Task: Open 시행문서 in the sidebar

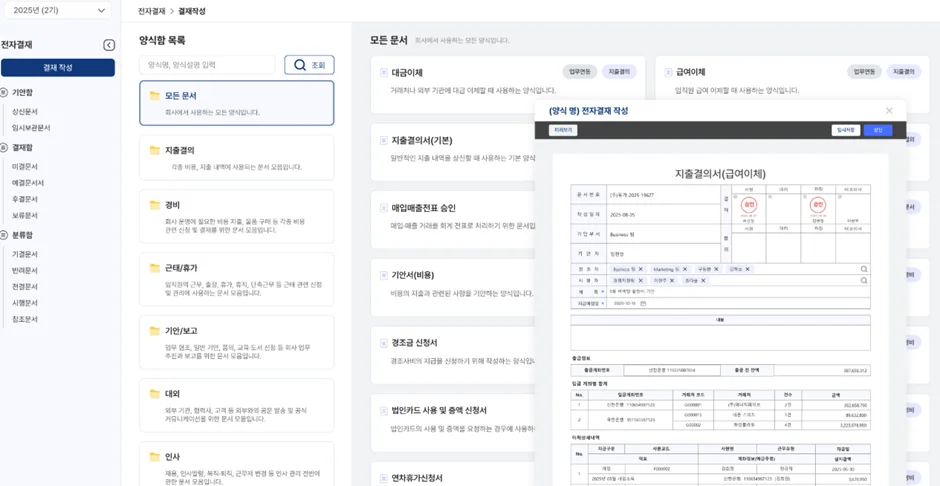Action: [x=25, y=303]
